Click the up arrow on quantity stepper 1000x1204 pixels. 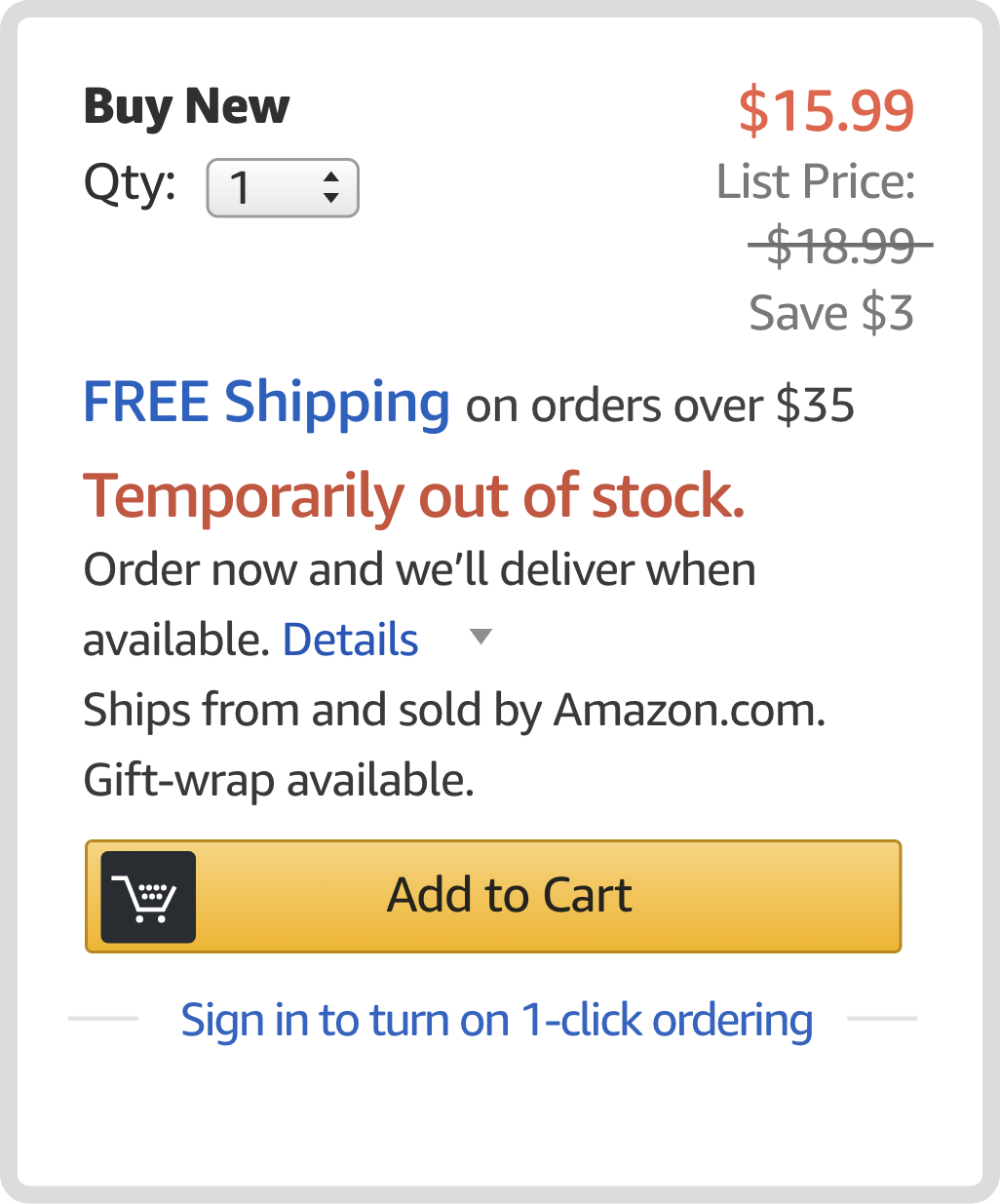332,175
